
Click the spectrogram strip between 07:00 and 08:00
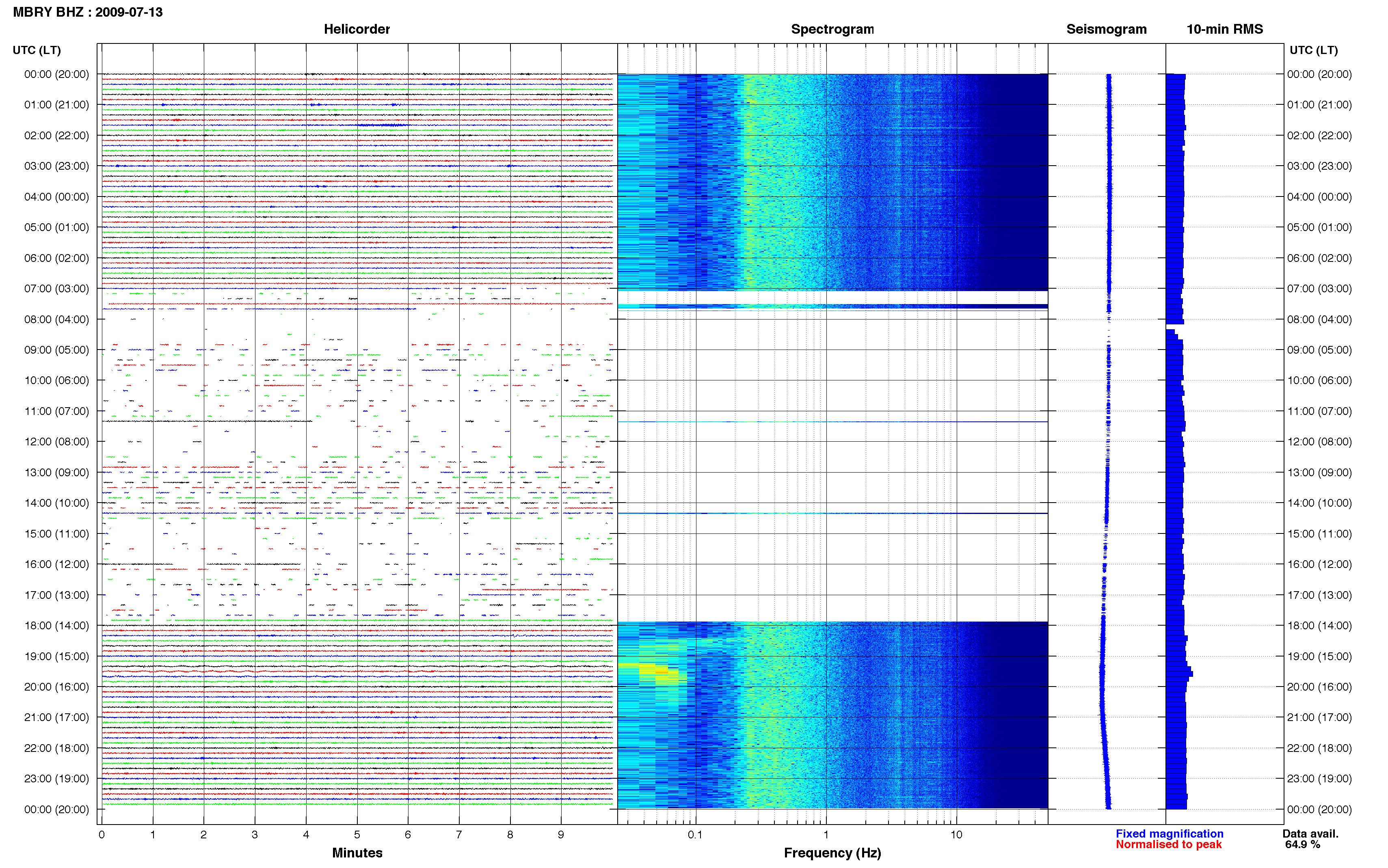(832, 307)
